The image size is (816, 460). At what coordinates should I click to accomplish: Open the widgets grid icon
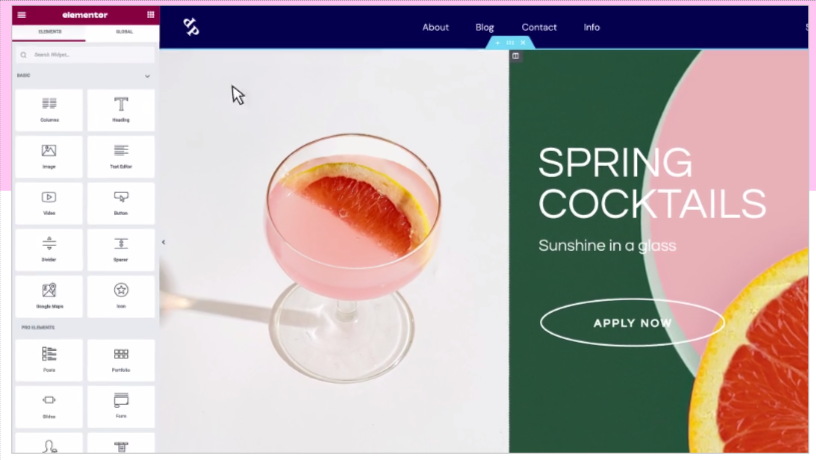coord(150,15)
